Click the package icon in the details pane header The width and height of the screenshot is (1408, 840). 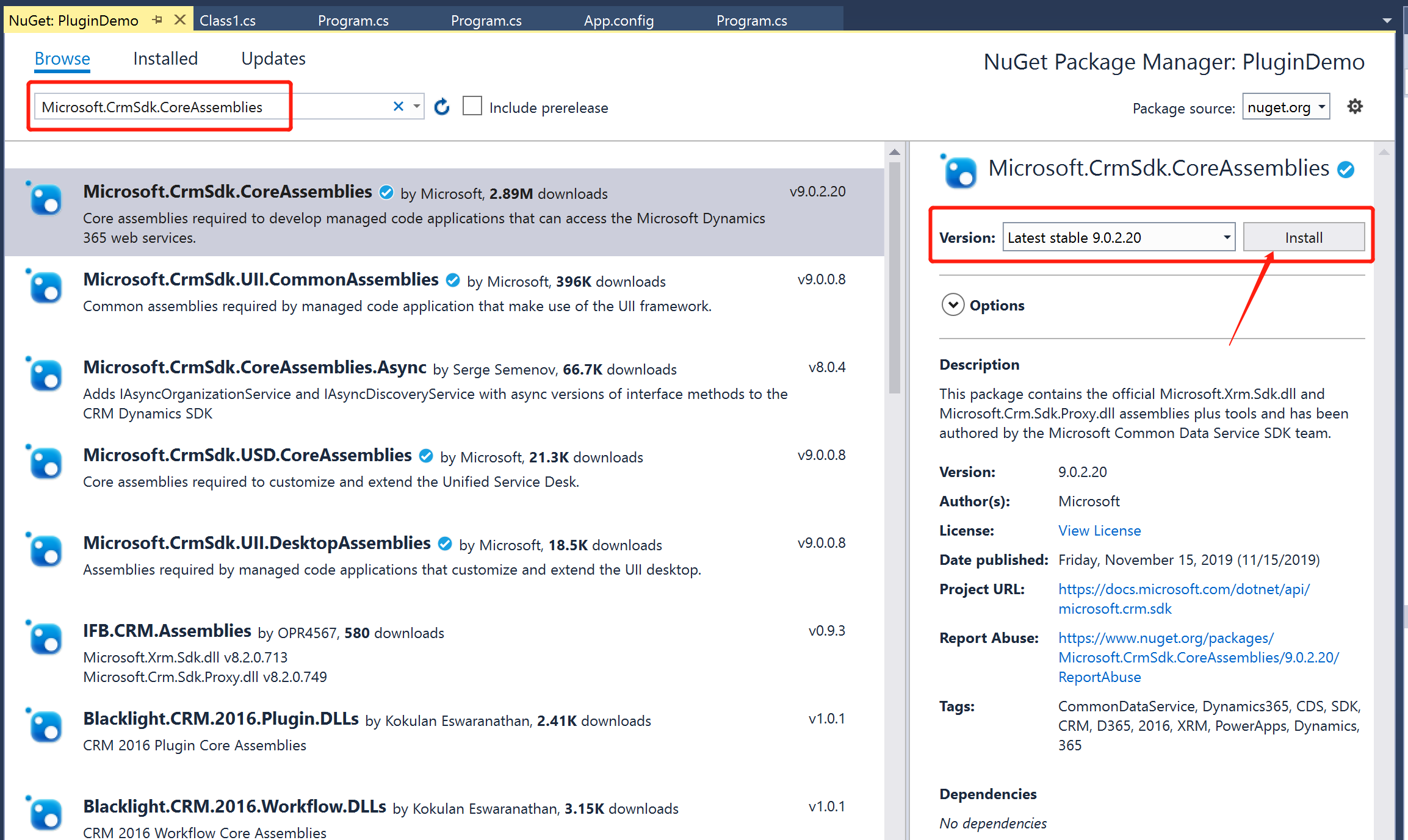tap(959, 171)
